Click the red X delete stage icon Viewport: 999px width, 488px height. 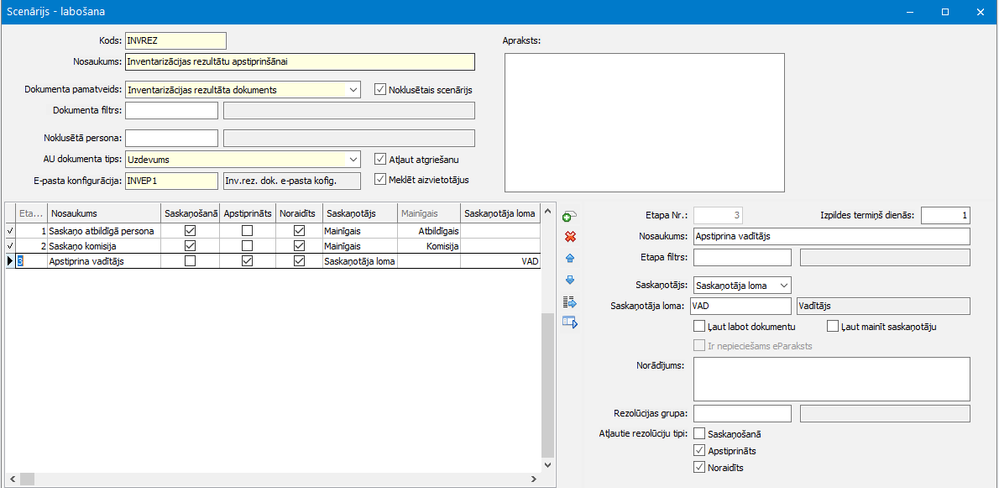point(570,237)
